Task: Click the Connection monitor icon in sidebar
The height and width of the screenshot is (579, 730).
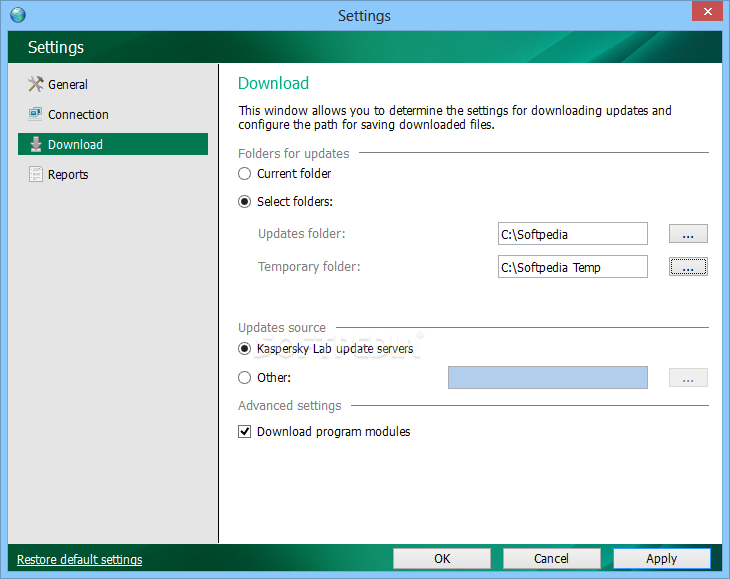Action: (35, 114)
